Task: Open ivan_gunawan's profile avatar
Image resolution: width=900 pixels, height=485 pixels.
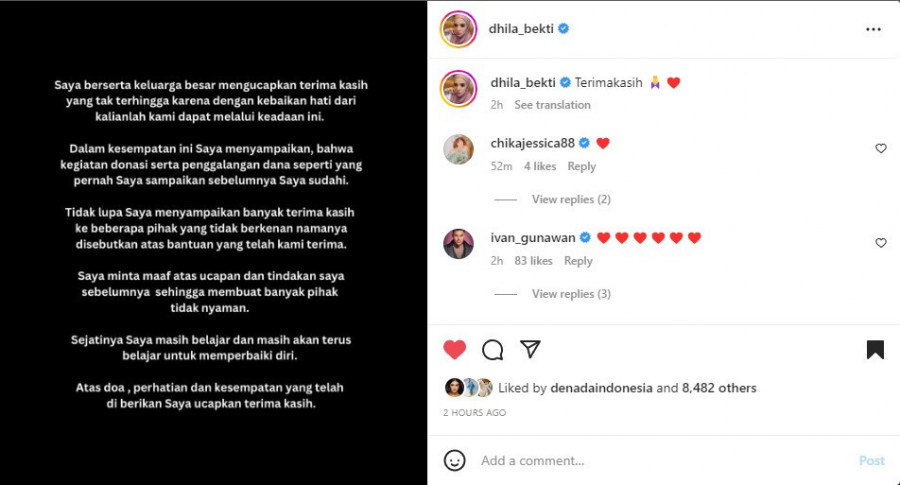Action: click(x=459, y=244)
